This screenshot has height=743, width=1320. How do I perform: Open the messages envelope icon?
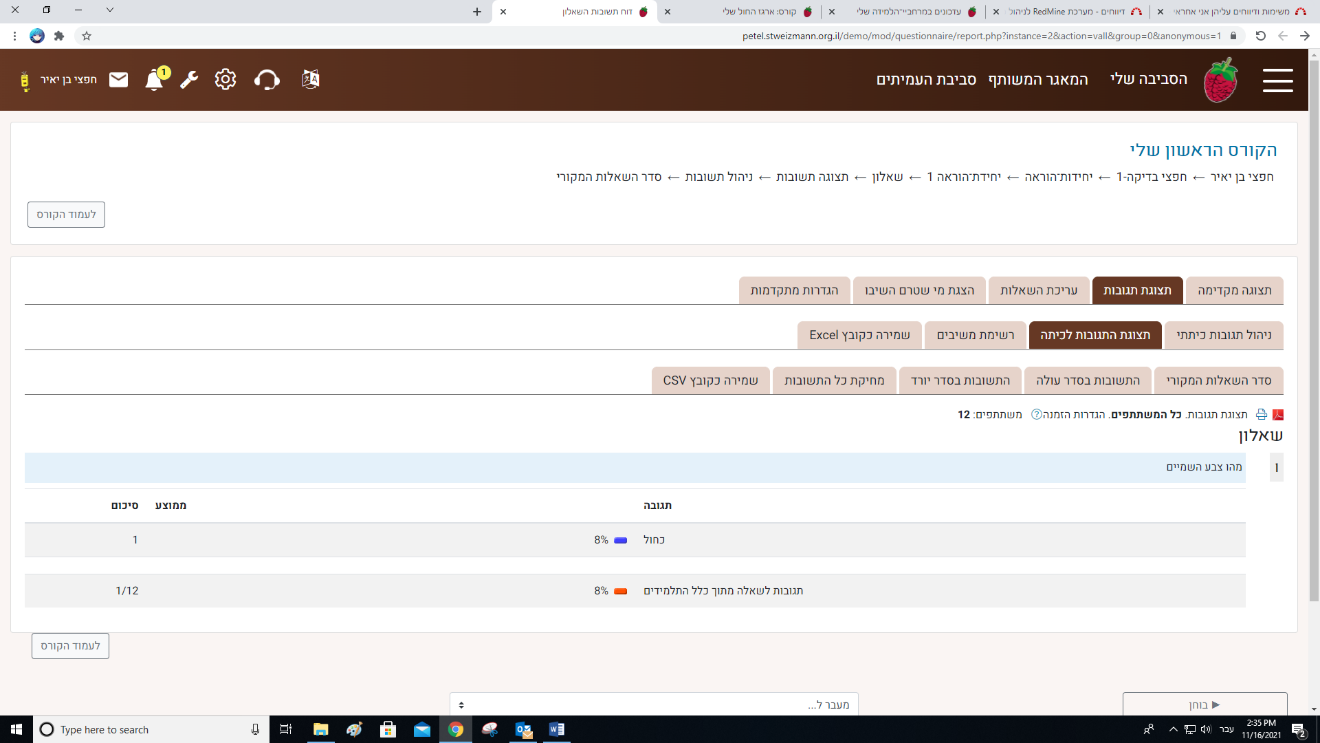pos(119,80)
